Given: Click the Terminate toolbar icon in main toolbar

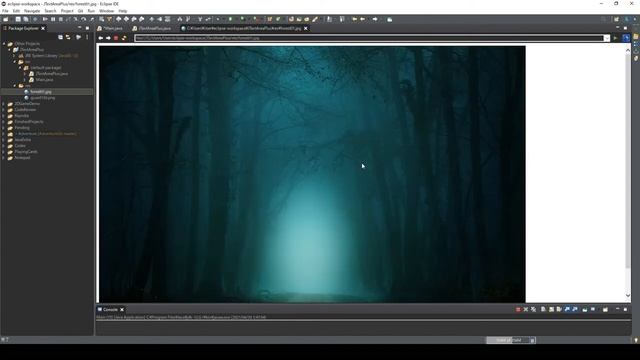Looking at the screenshot, I should [x=60, y=19].
